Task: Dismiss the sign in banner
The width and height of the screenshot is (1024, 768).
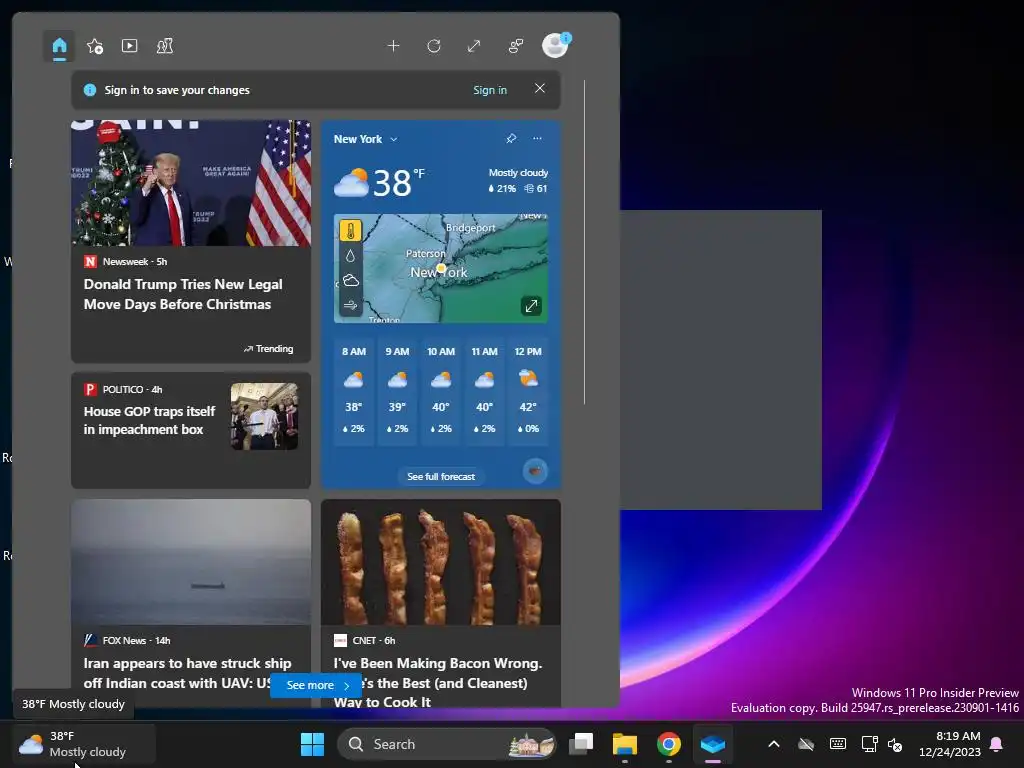Action: coord(539,88)
